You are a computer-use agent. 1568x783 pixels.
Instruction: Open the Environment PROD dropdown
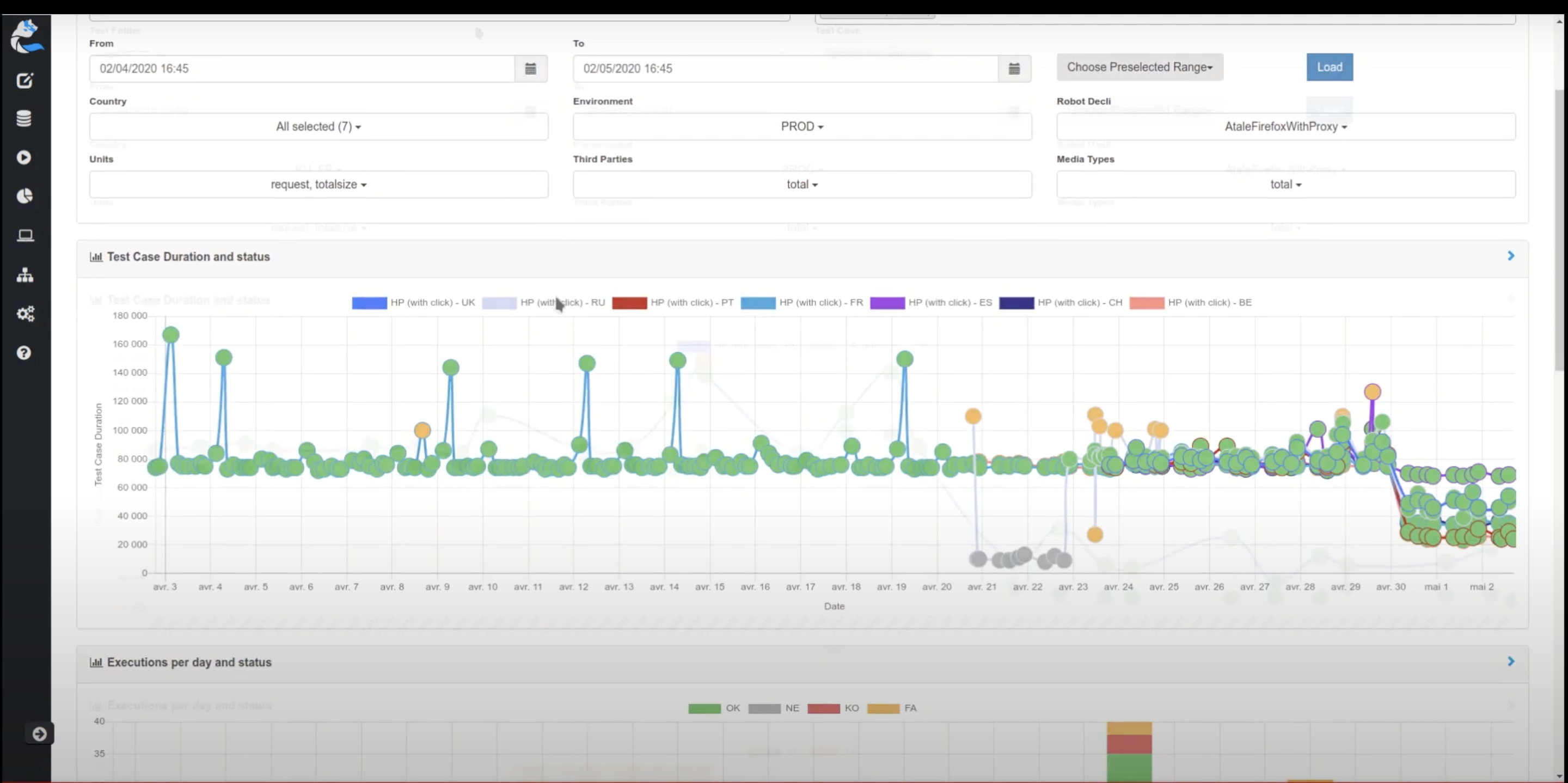pos(801,127)
